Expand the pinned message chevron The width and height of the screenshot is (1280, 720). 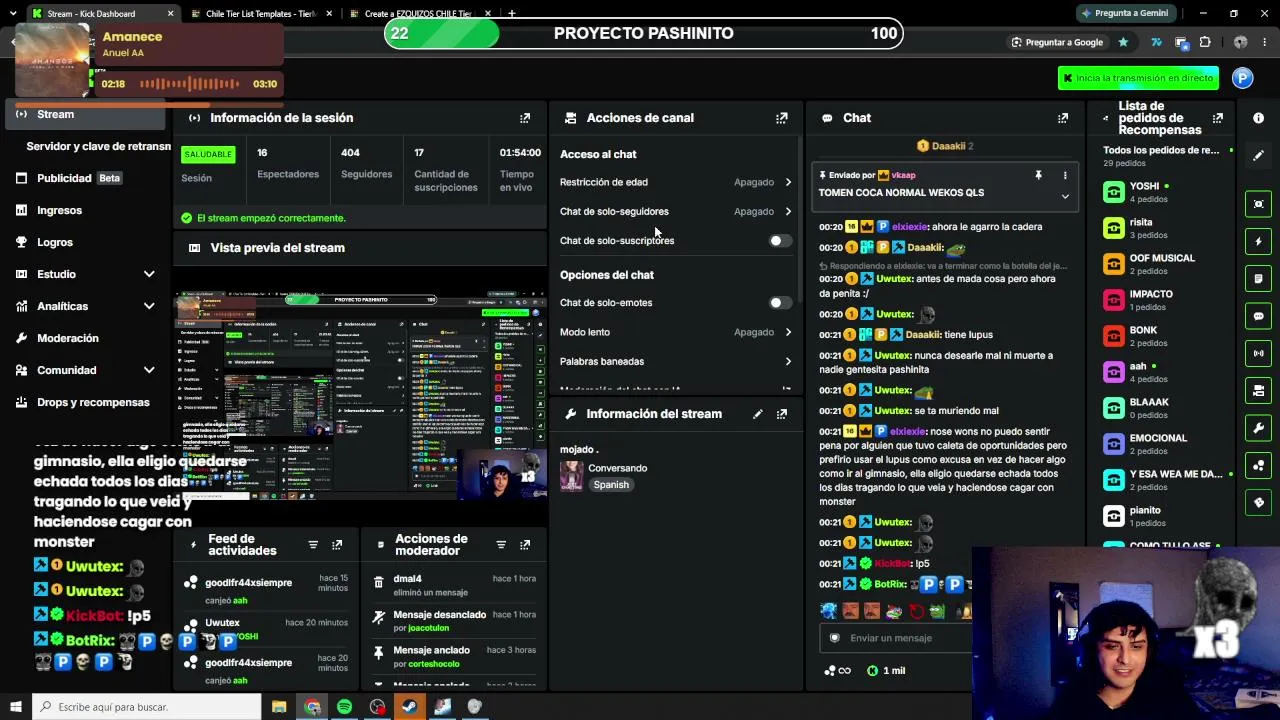tap(1065, 197)
